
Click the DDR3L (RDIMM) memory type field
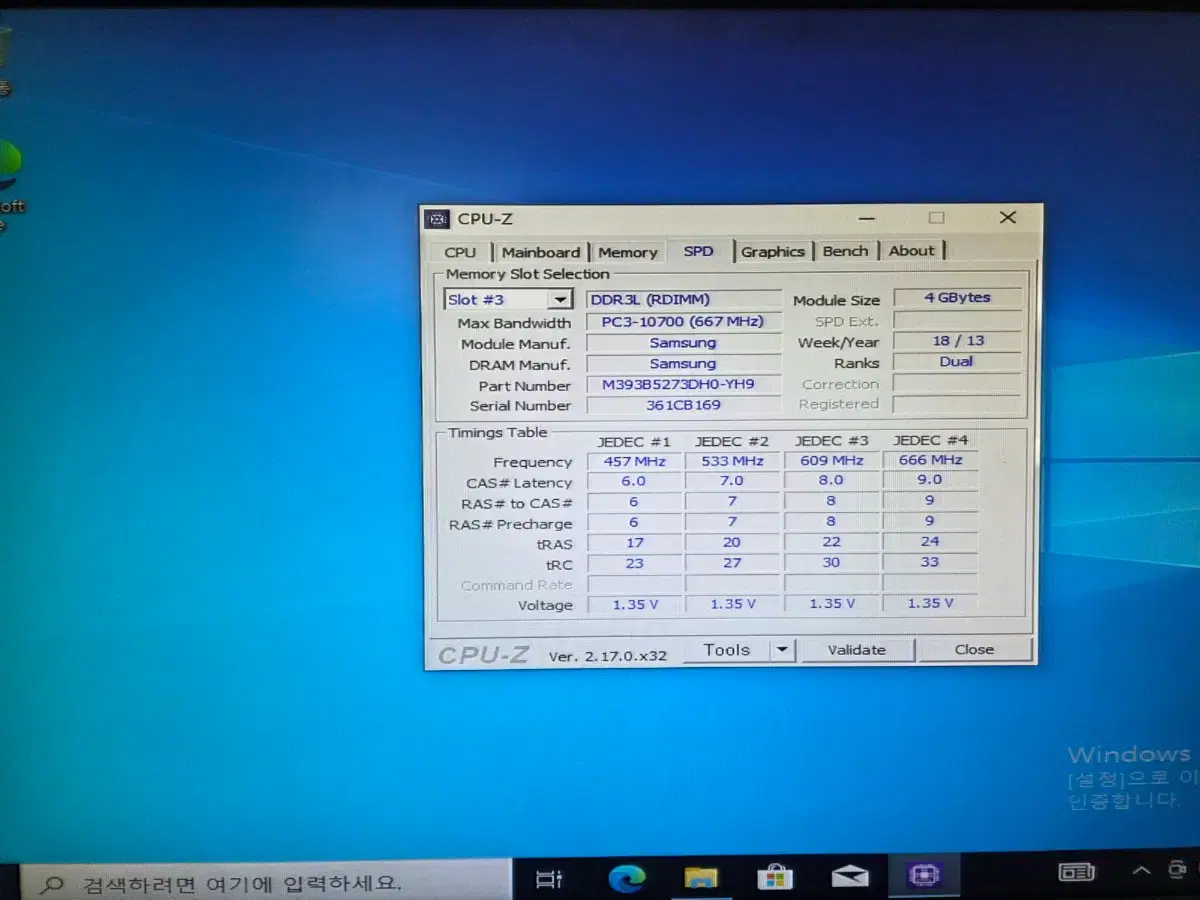(x=684, y=299)
